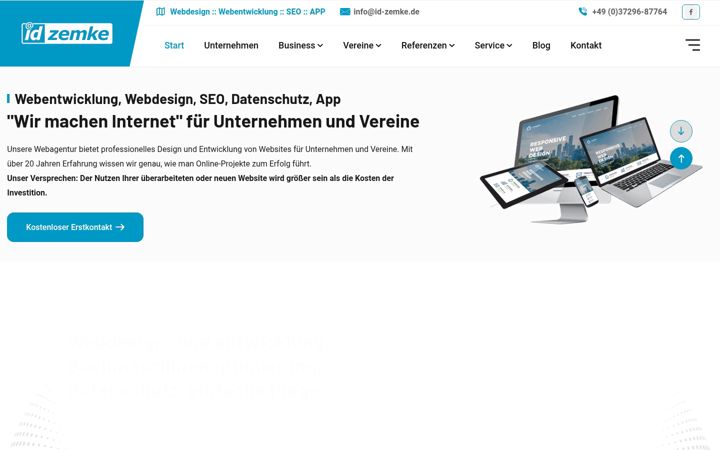Click the blue scroll-to-top arrow button
The image size is (720, 450).
click(681, 158)
